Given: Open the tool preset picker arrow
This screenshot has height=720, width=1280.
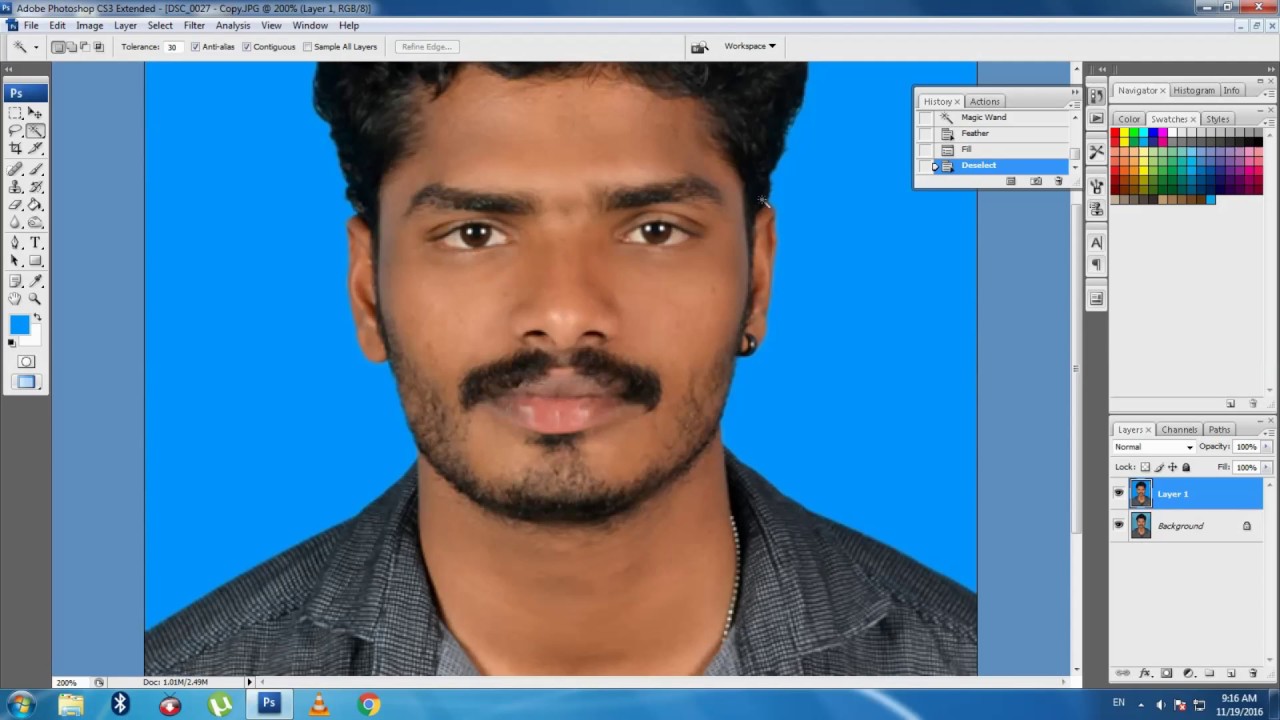Looking at the screenshot, I should tap(36, 47).
